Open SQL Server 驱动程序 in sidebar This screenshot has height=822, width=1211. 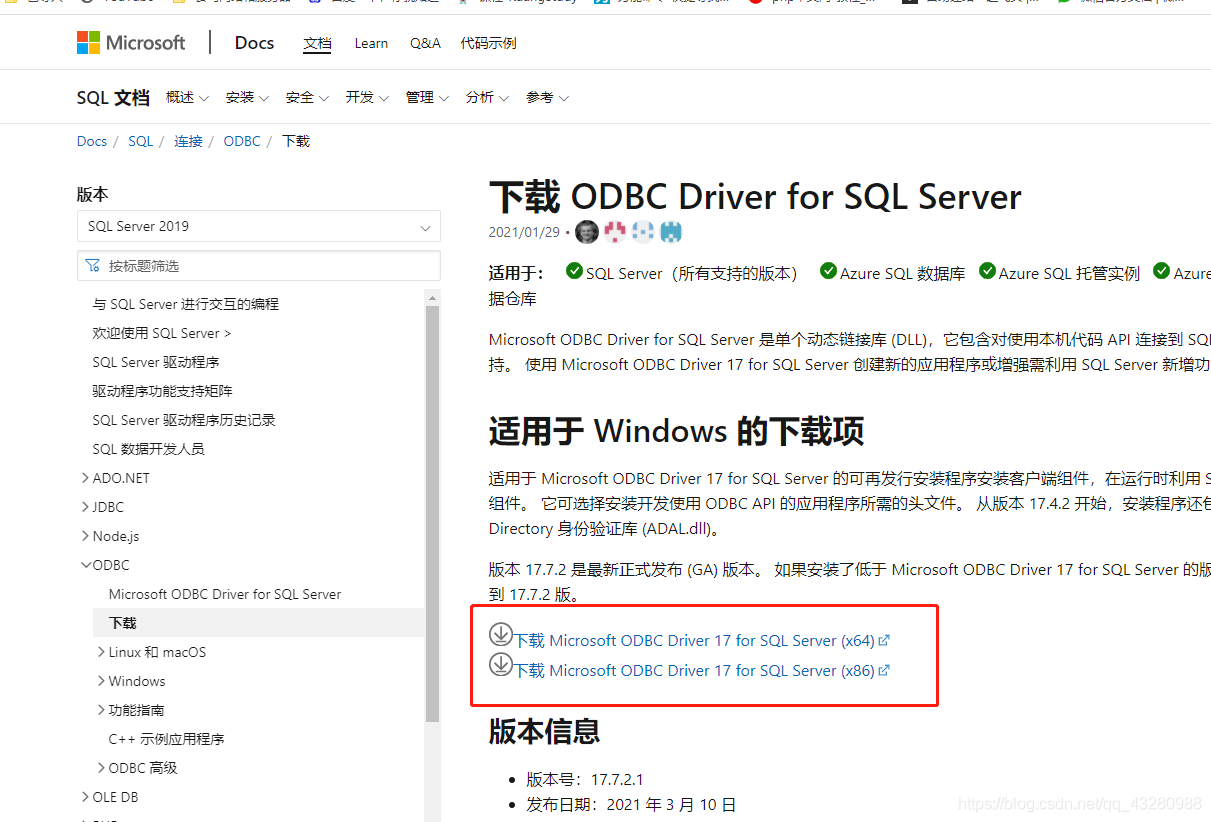156,362
